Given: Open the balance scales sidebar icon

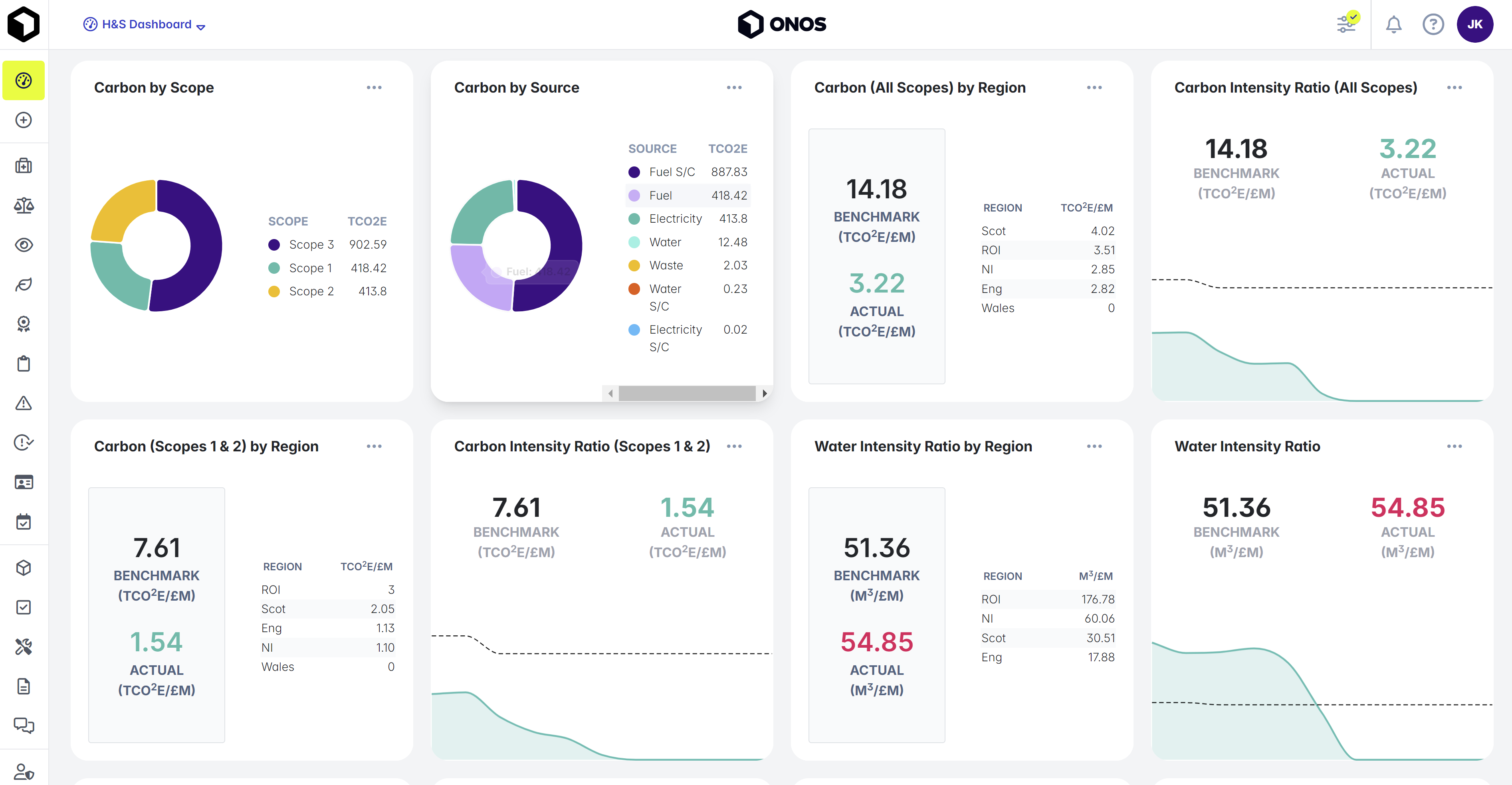Looking at the screenshot, I should [24, 206].
